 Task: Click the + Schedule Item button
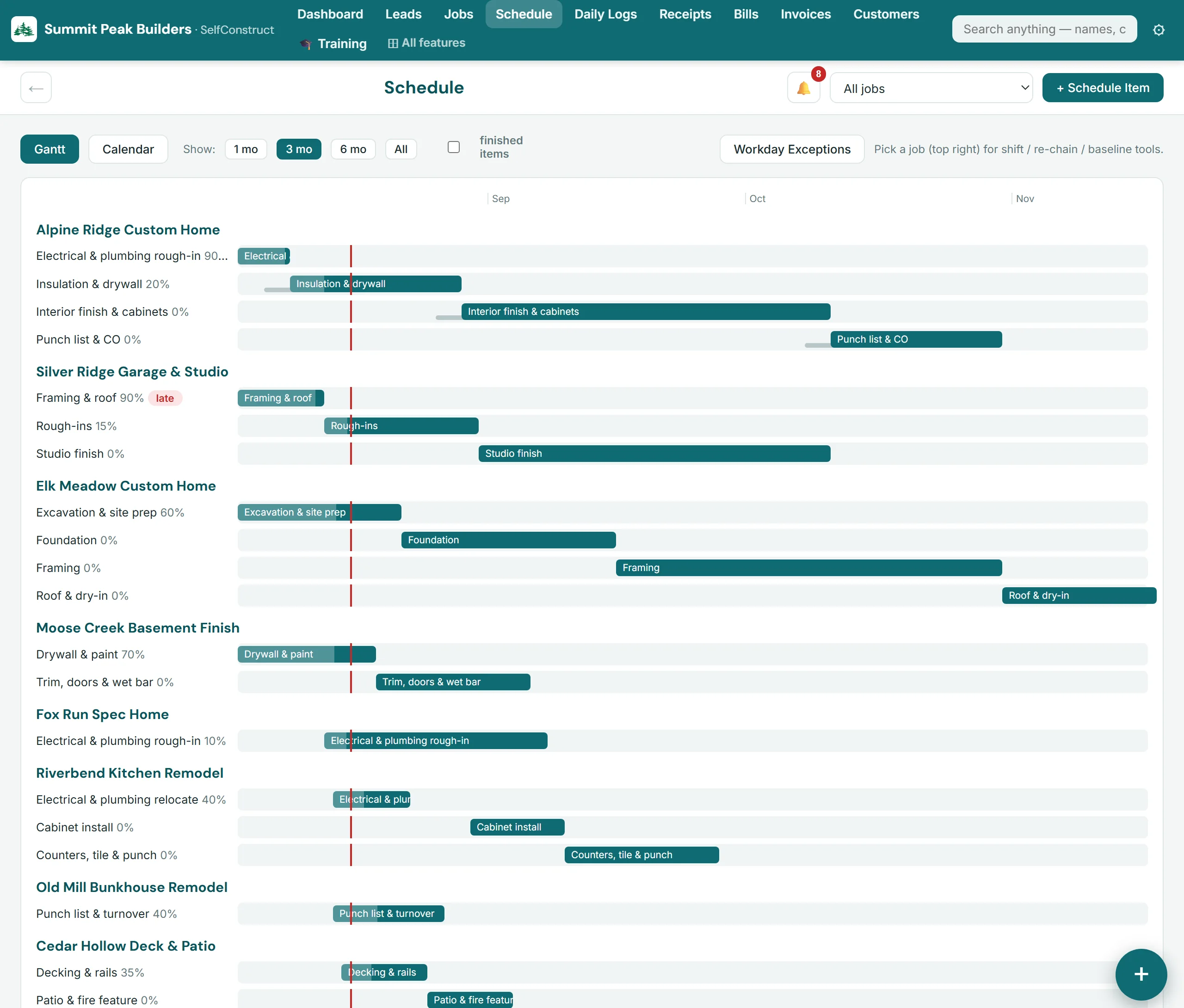(x=1102, y=88)
